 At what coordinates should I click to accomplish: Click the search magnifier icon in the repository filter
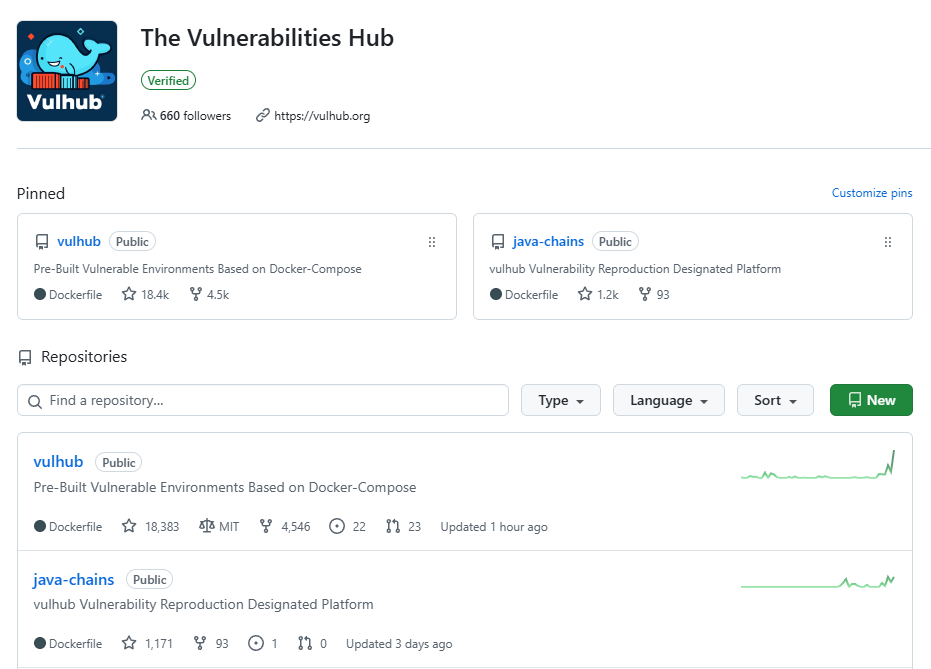[x=35, y=402]
